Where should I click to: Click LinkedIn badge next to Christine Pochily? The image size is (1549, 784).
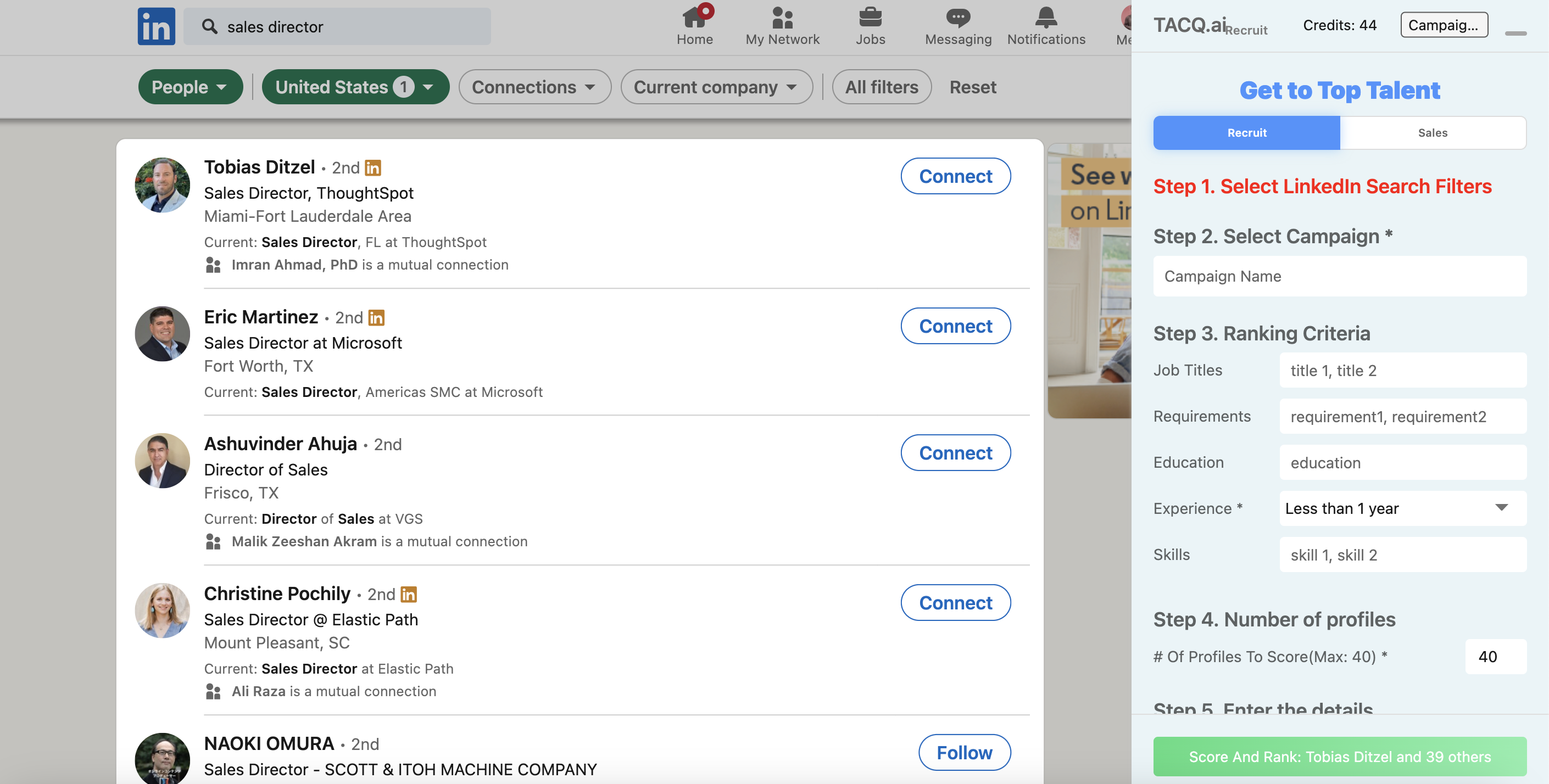[409, 594]
